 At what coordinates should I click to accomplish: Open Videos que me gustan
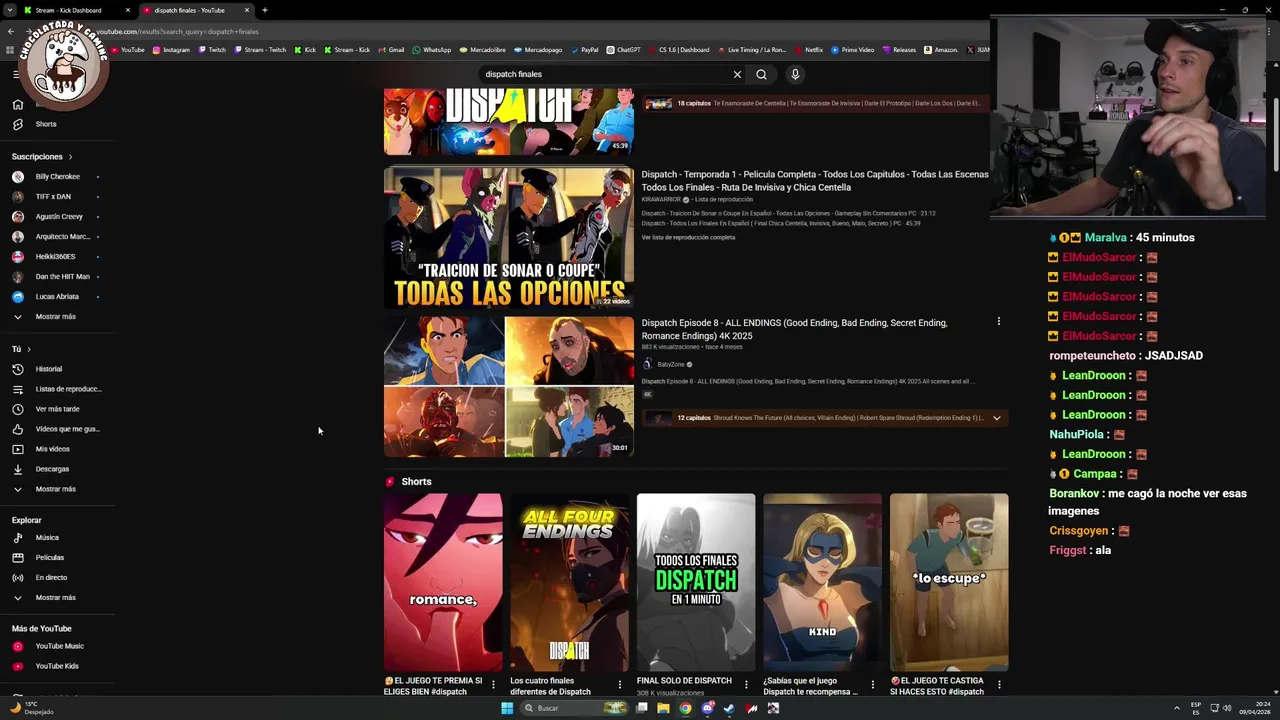[x=55, y=429]
